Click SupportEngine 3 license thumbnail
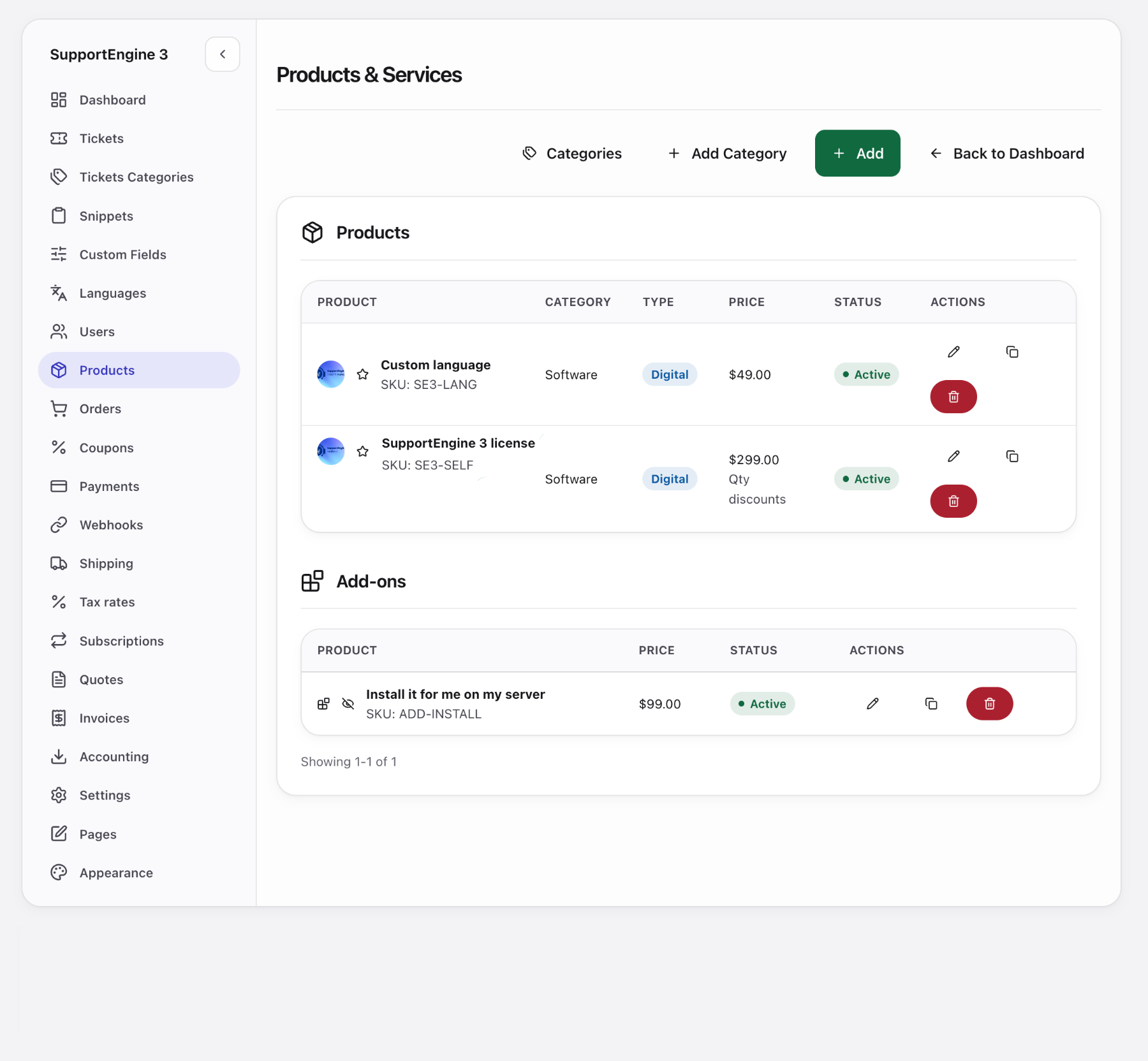Image resolution: width=1148 pixels, height=1061 pixels. pyautogui.click(x=331, y=451)
